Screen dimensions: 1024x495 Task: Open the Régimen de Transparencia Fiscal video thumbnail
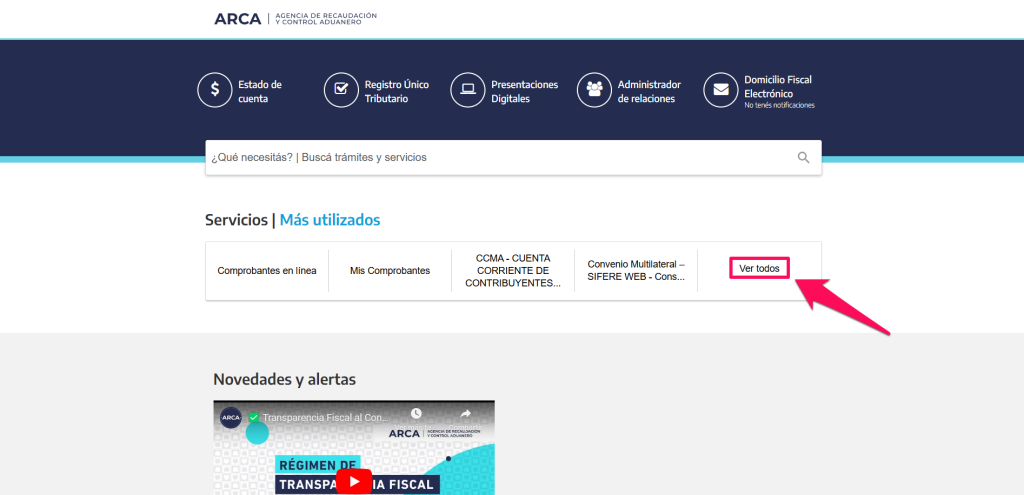point(354,447)
